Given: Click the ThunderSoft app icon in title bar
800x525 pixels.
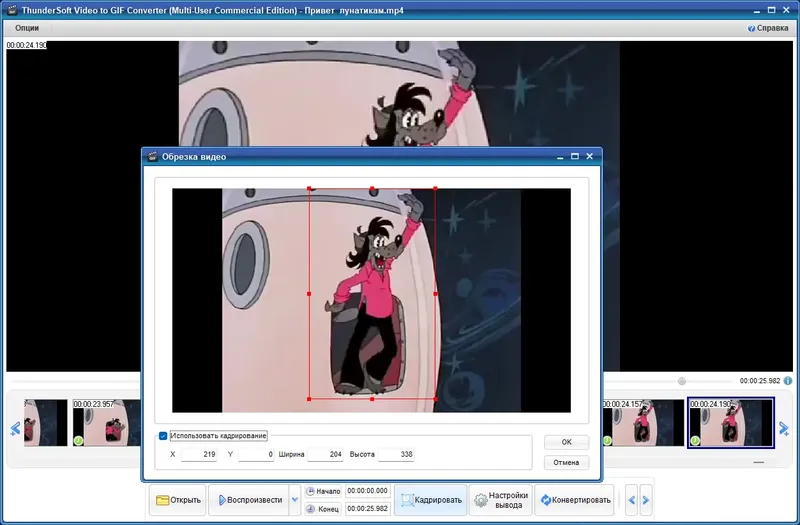Looking at the screenshot, I should [x=12, y=10].
